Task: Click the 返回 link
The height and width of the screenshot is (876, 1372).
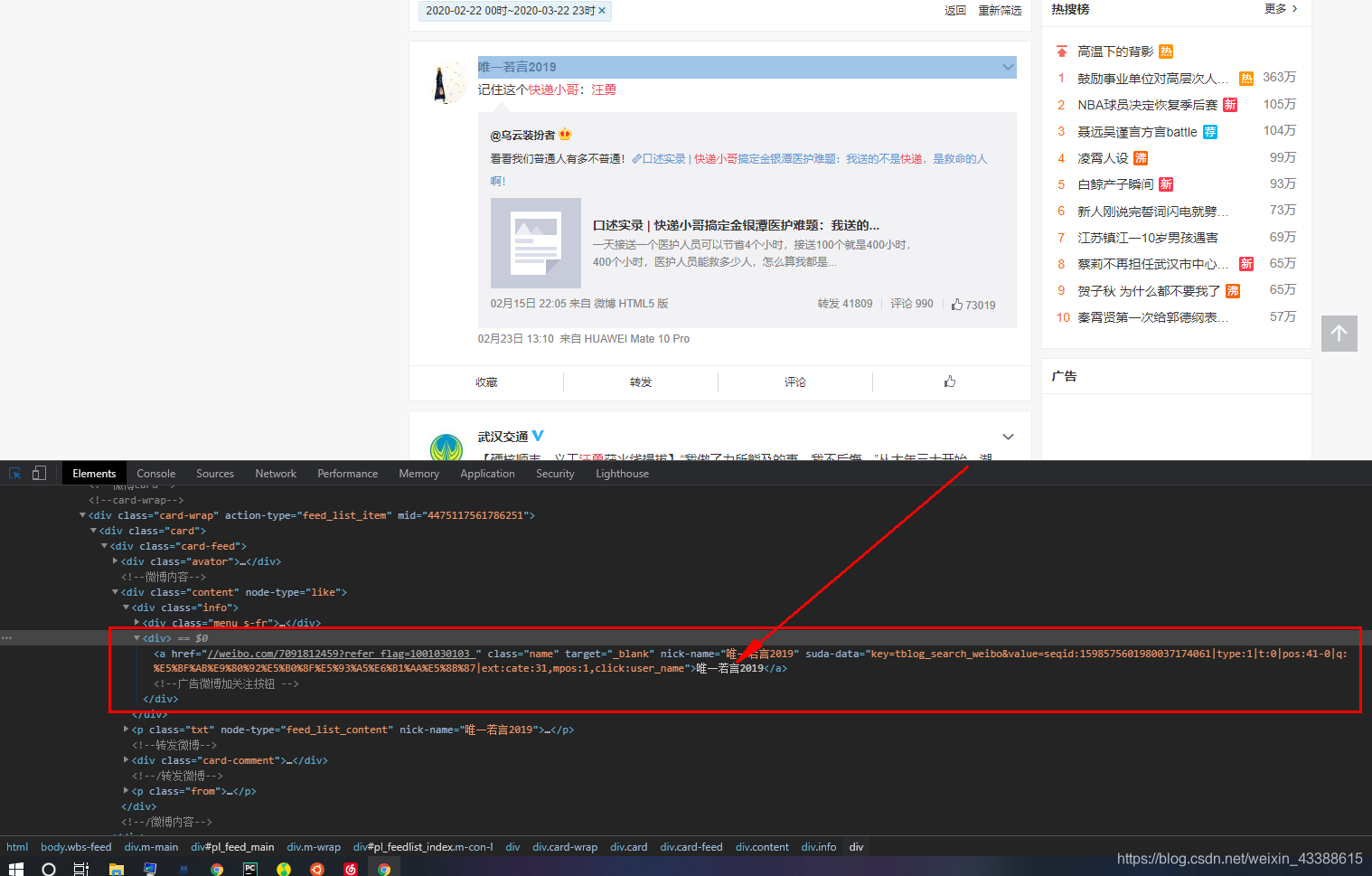Action: [955, 11]
